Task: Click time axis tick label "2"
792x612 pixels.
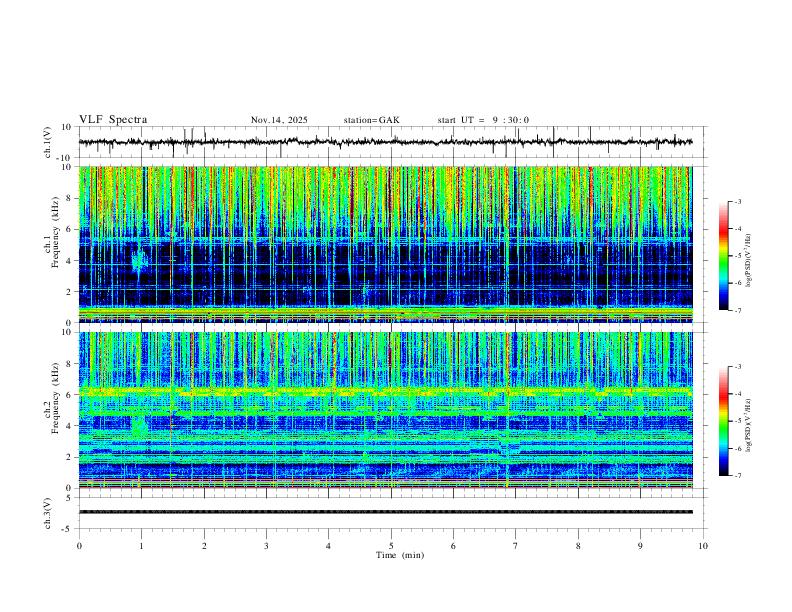Action: pyautogui.click(x=204, y=546)
